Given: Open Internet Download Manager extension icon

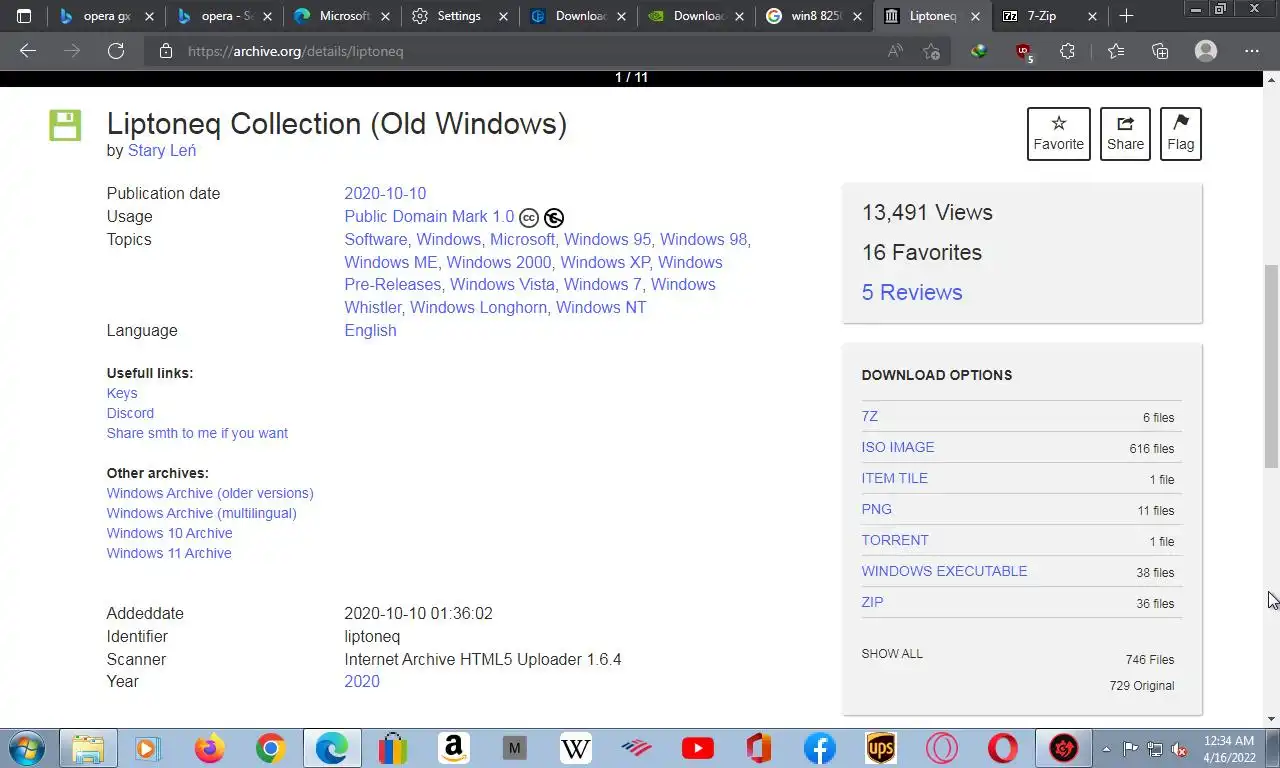Looking at the screenshot, I should point(979,51).
